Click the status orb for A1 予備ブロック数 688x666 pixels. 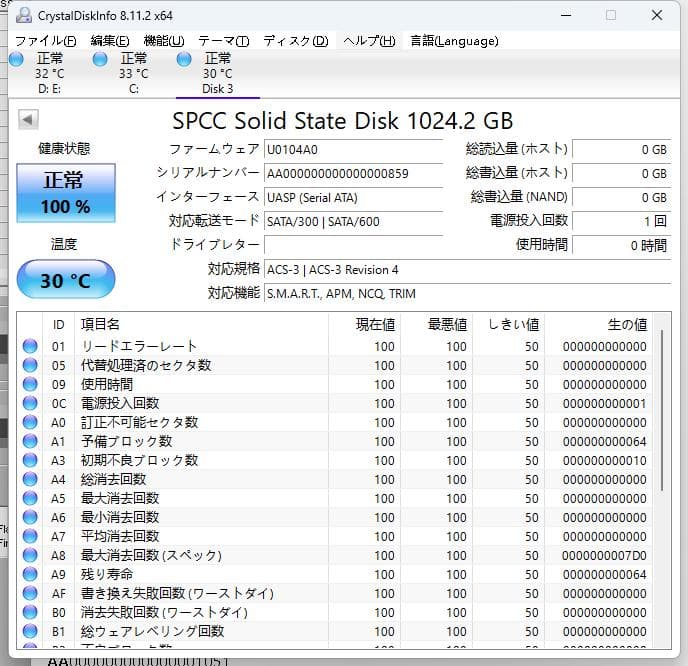(30, 441)
